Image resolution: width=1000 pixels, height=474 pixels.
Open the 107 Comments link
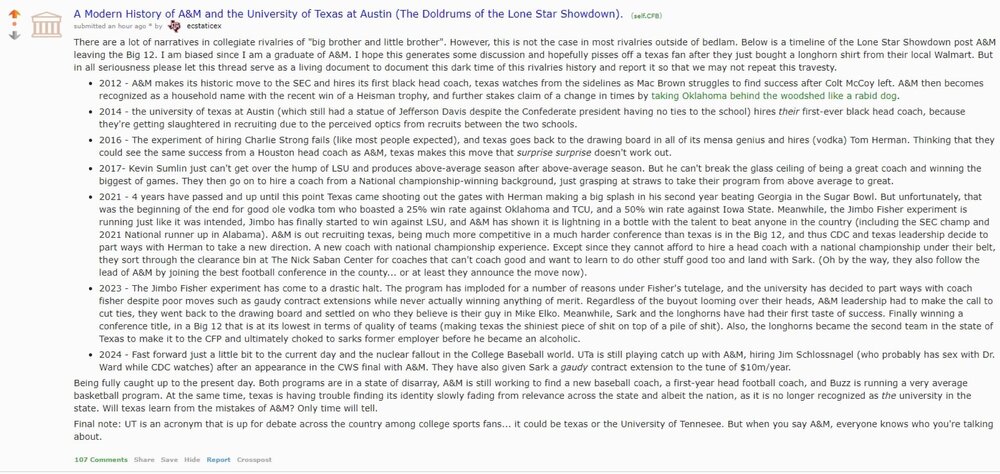pos(100,460)
